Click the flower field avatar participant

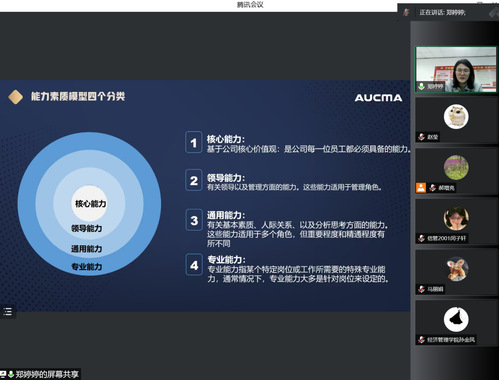(456, 167)
